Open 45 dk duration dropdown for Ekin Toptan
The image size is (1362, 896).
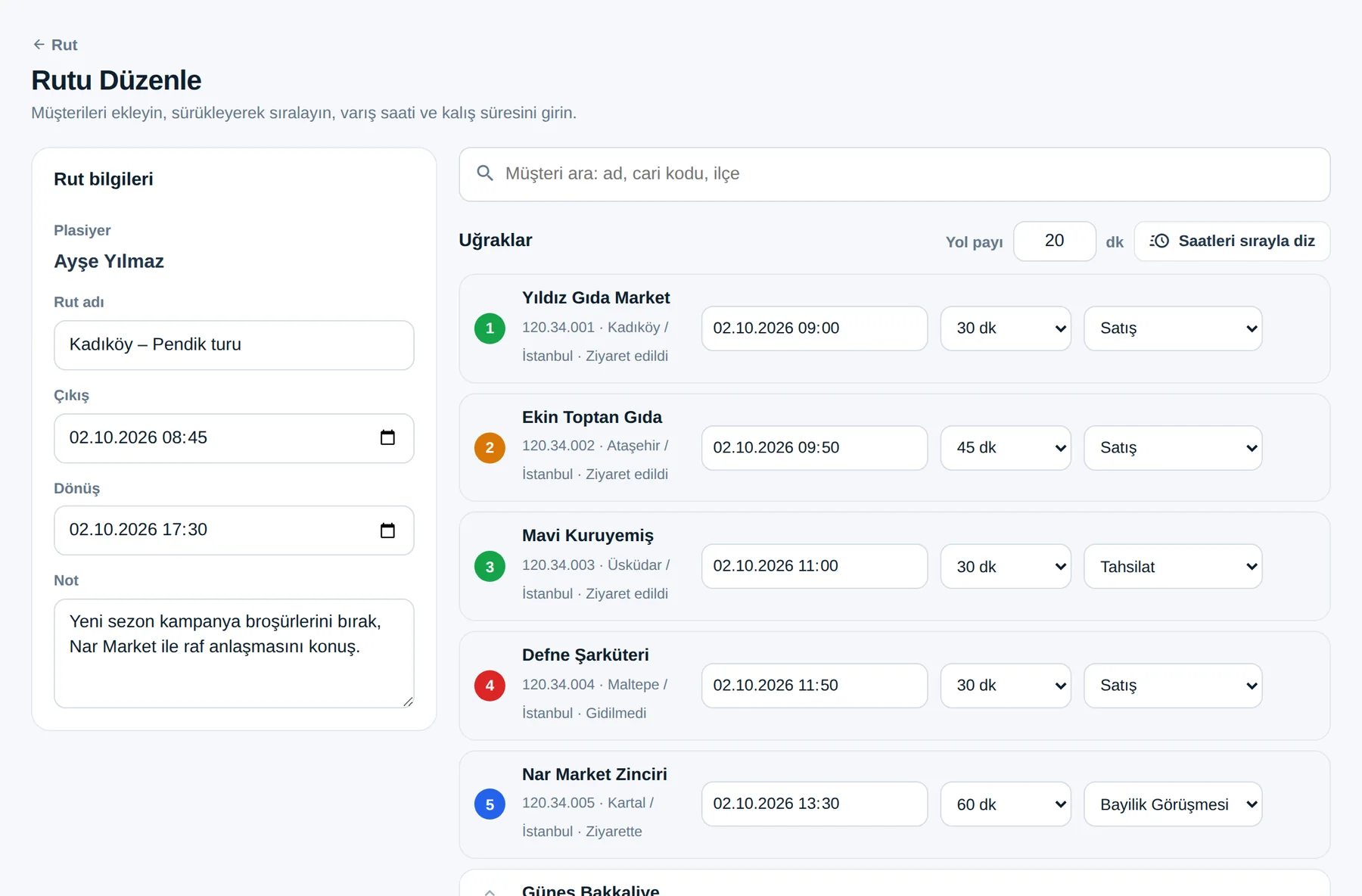tap(1006, 448)
